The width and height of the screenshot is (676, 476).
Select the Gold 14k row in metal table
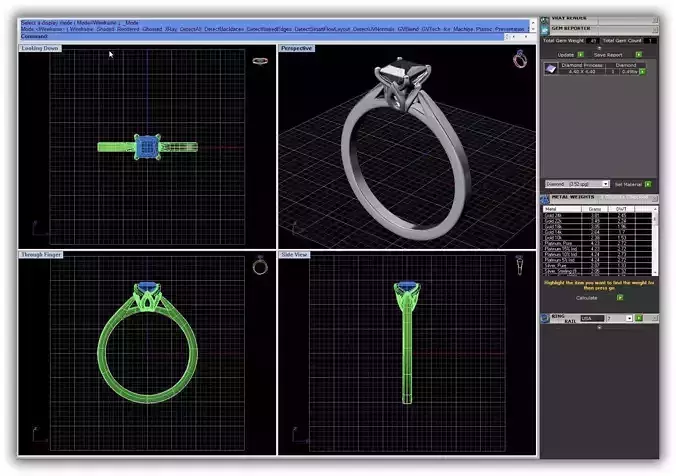(597, 232)
